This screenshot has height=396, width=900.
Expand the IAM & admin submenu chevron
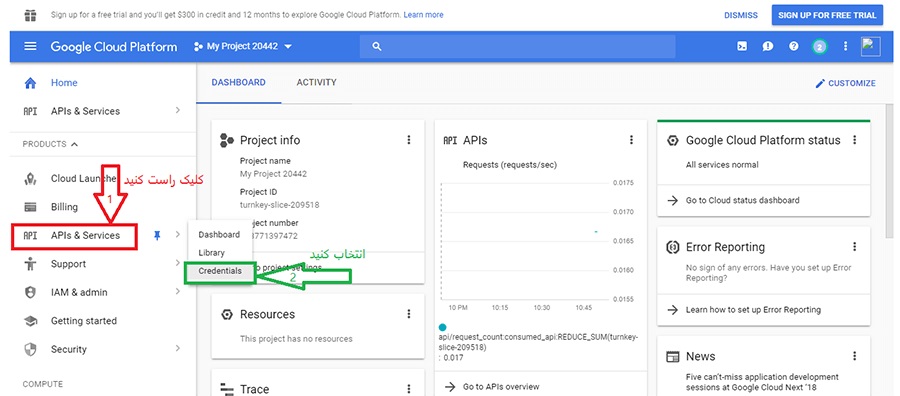[177, 292]
